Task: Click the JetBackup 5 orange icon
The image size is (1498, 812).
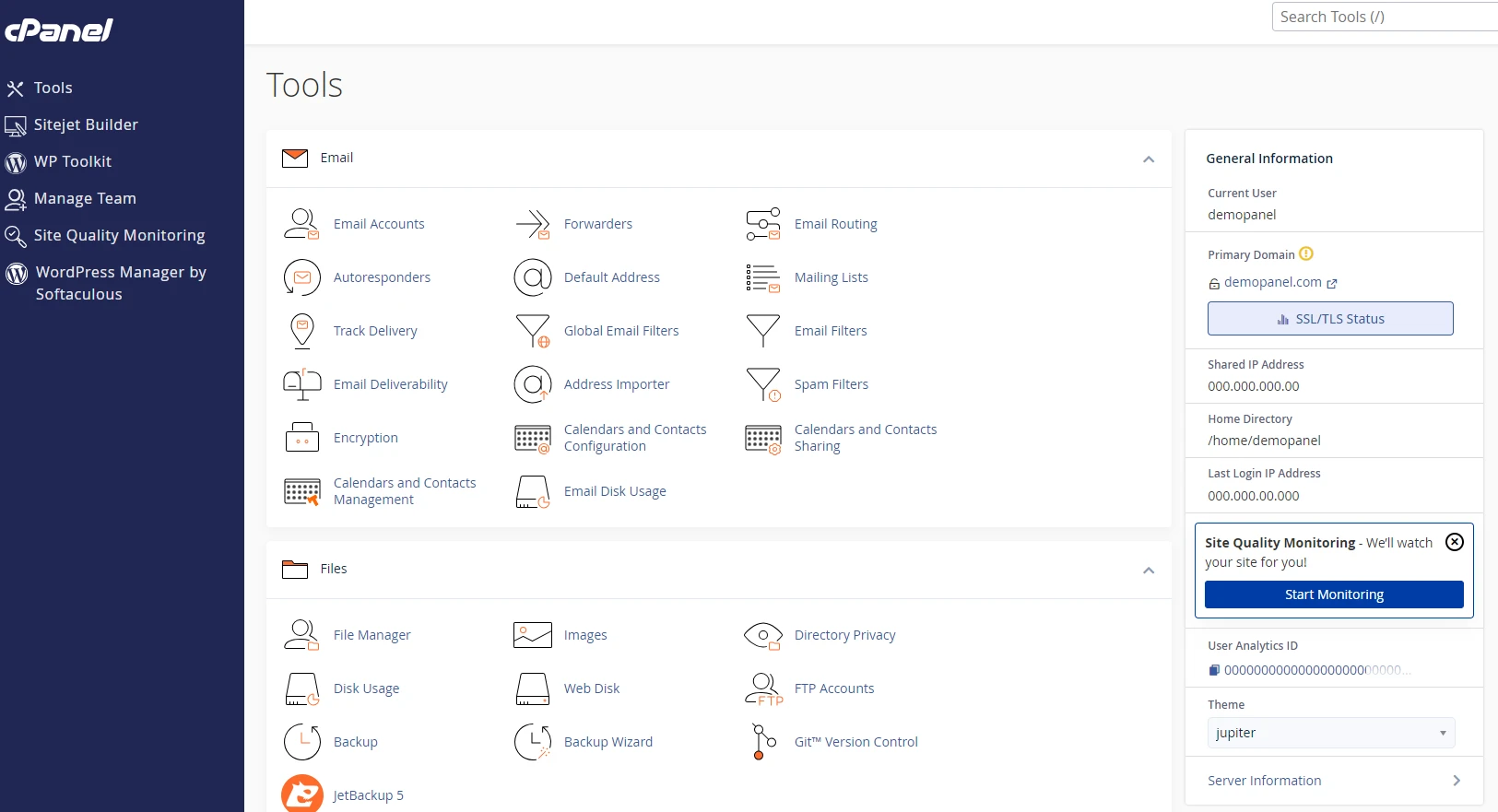Action: [301, 794]
